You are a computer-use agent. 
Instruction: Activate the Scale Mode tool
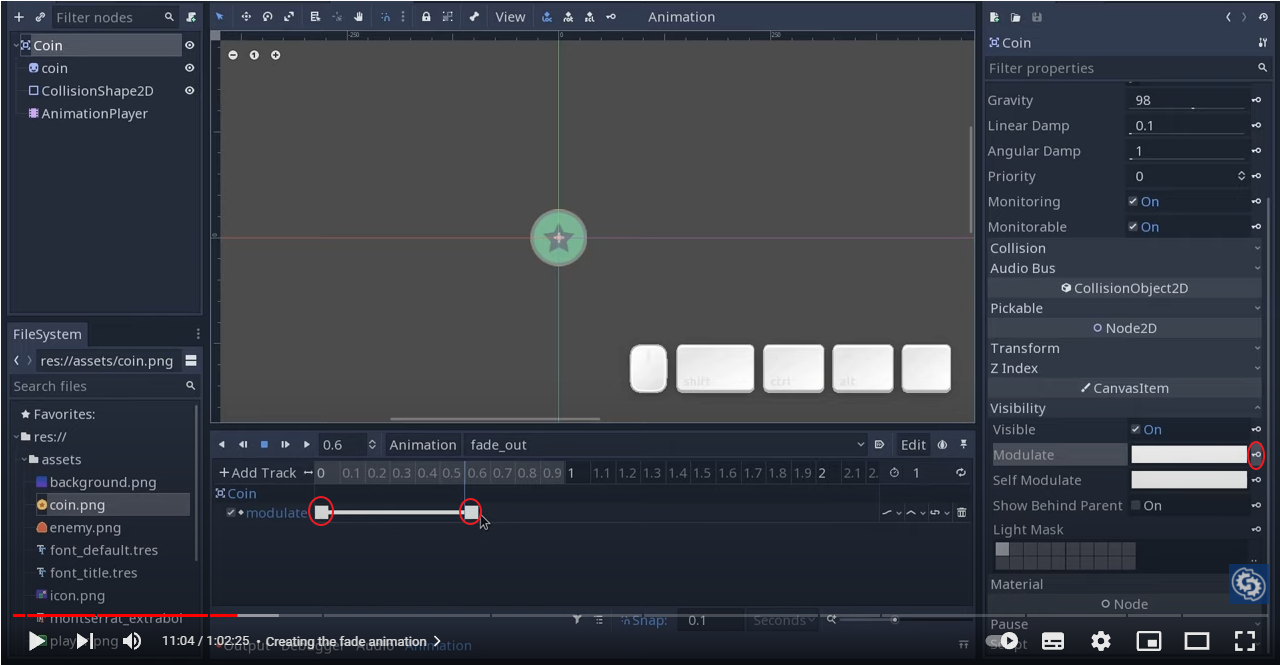tap(290, 17)
